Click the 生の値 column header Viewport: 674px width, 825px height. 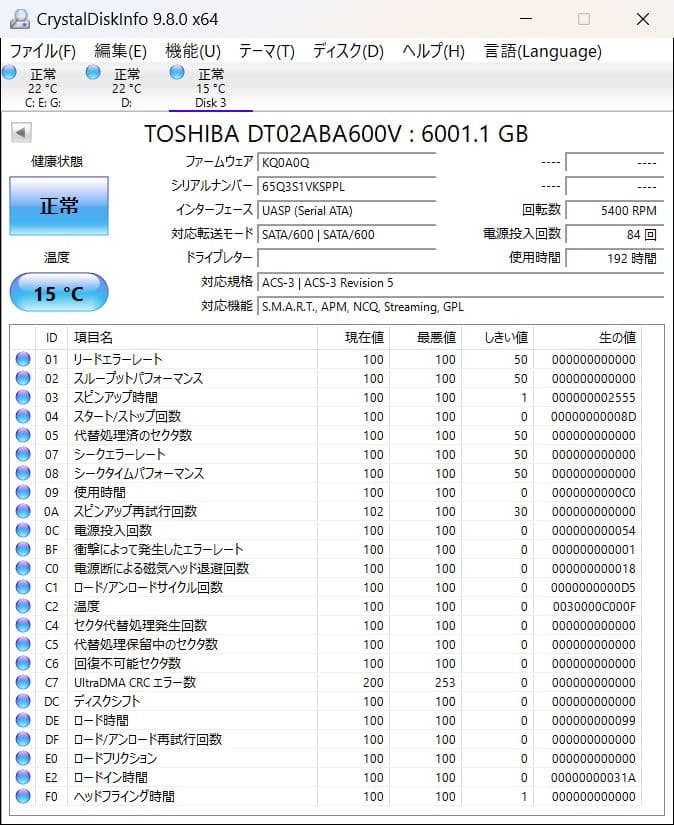pyautogui.click(x=588, y=337)
